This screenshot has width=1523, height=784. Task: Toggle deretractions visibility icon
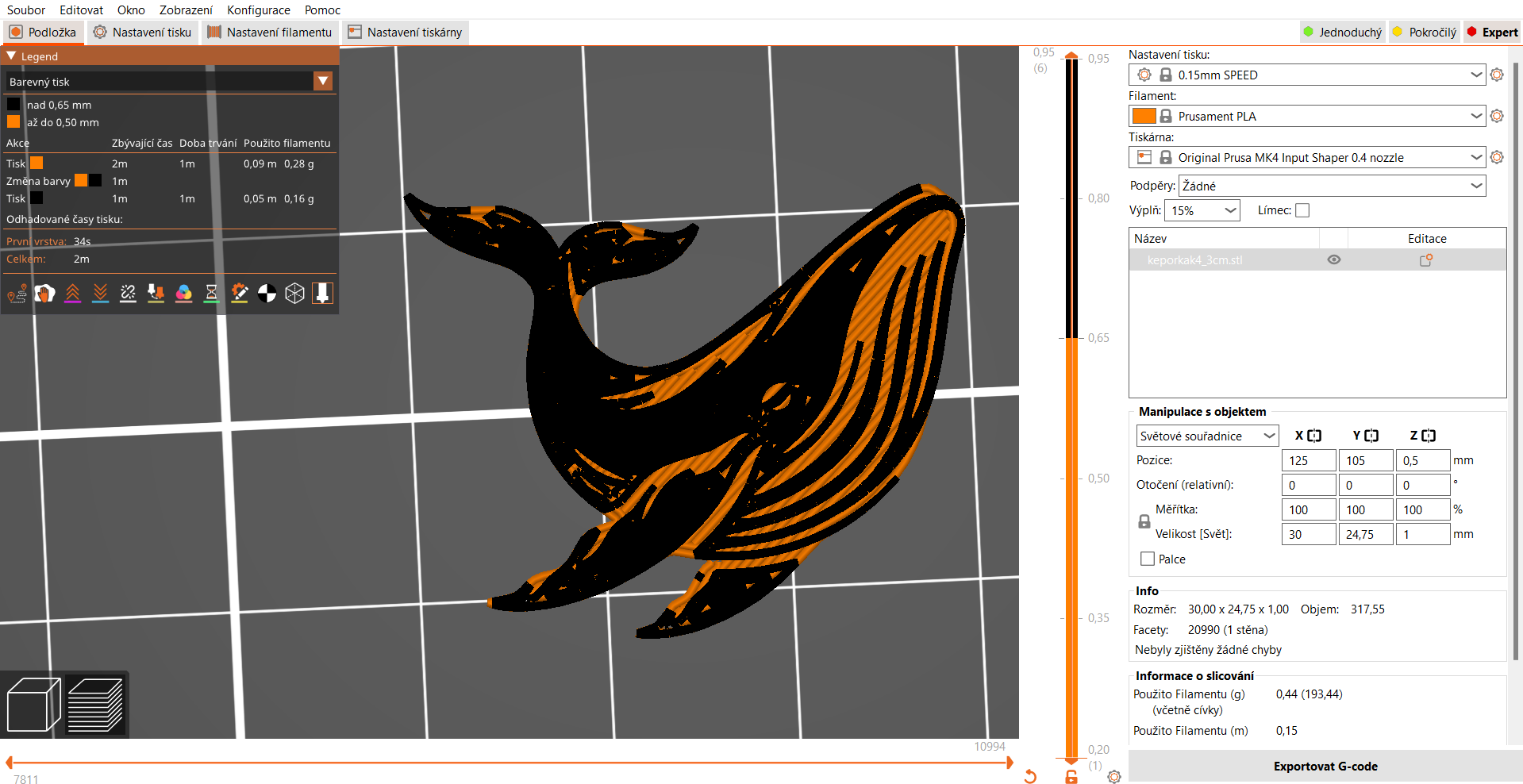(x=101, y=294)
